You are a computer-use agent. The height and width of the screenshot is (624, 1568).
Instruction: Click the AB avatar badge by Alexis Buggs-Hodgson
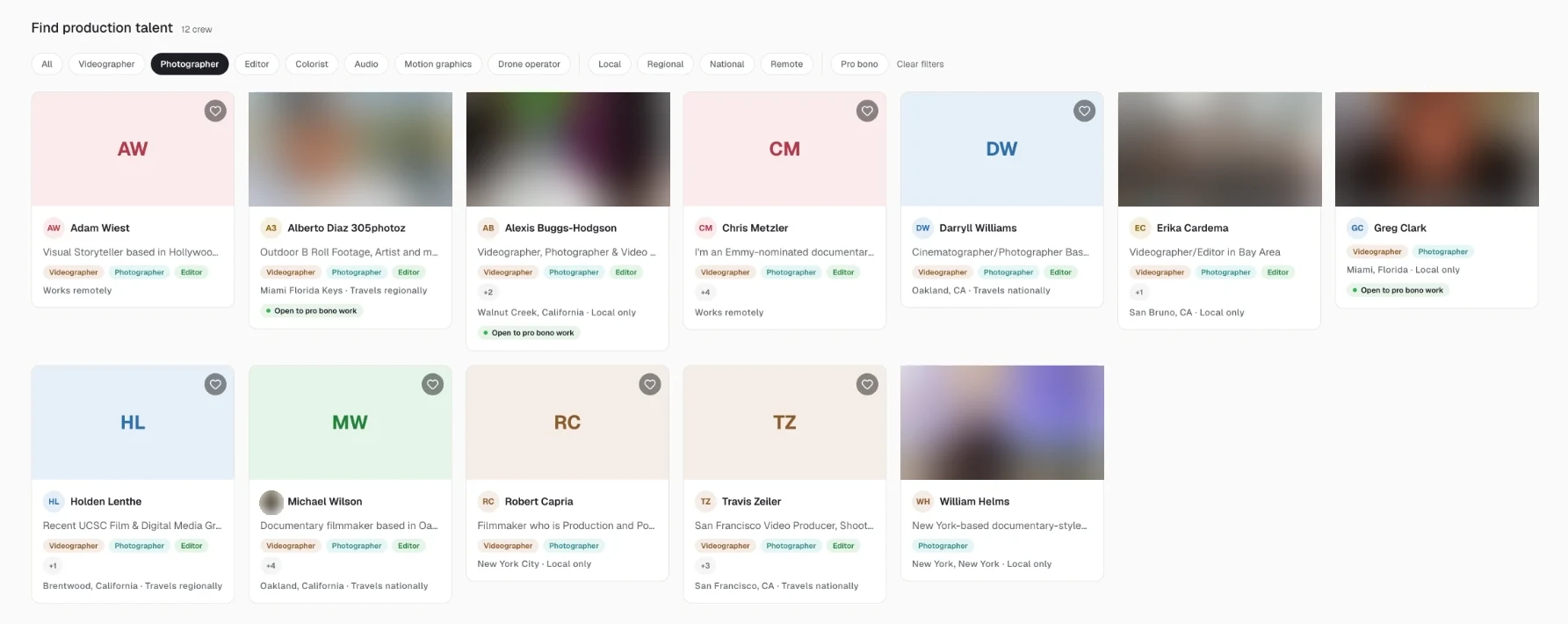point(488,228)
